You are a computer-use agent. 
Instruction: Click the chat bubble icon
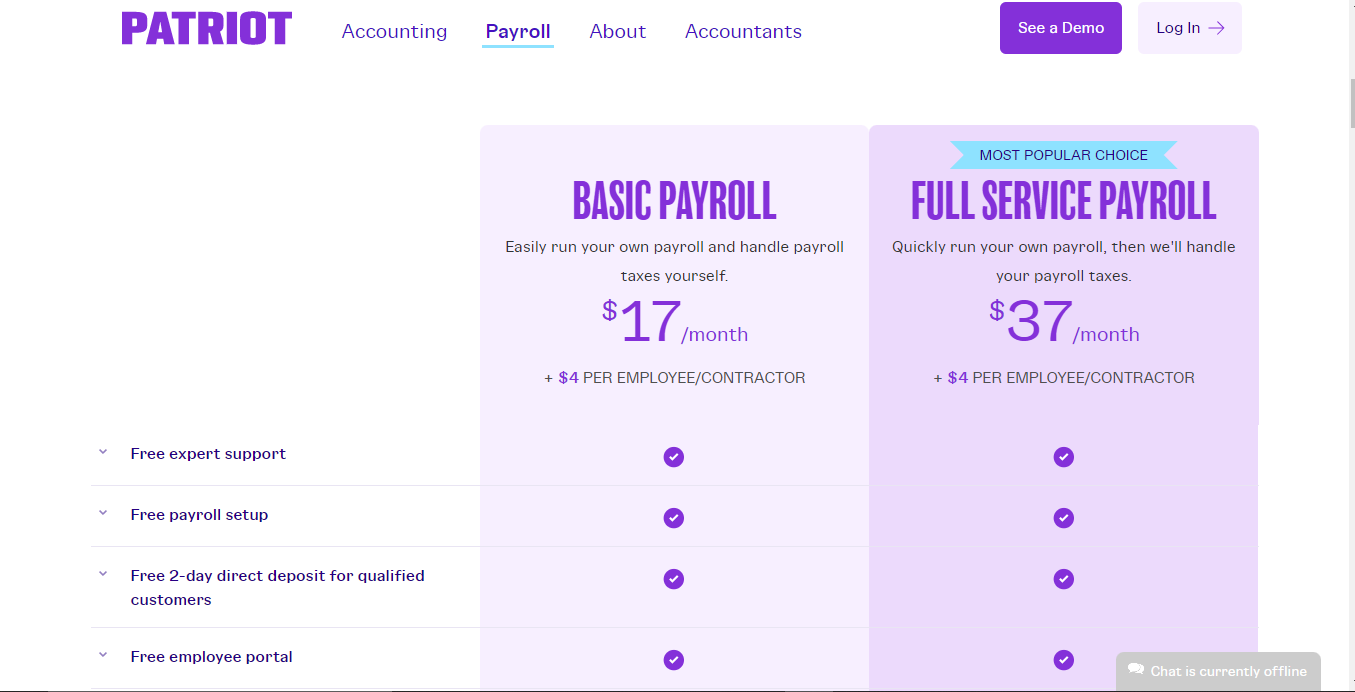click(1136, 670)
